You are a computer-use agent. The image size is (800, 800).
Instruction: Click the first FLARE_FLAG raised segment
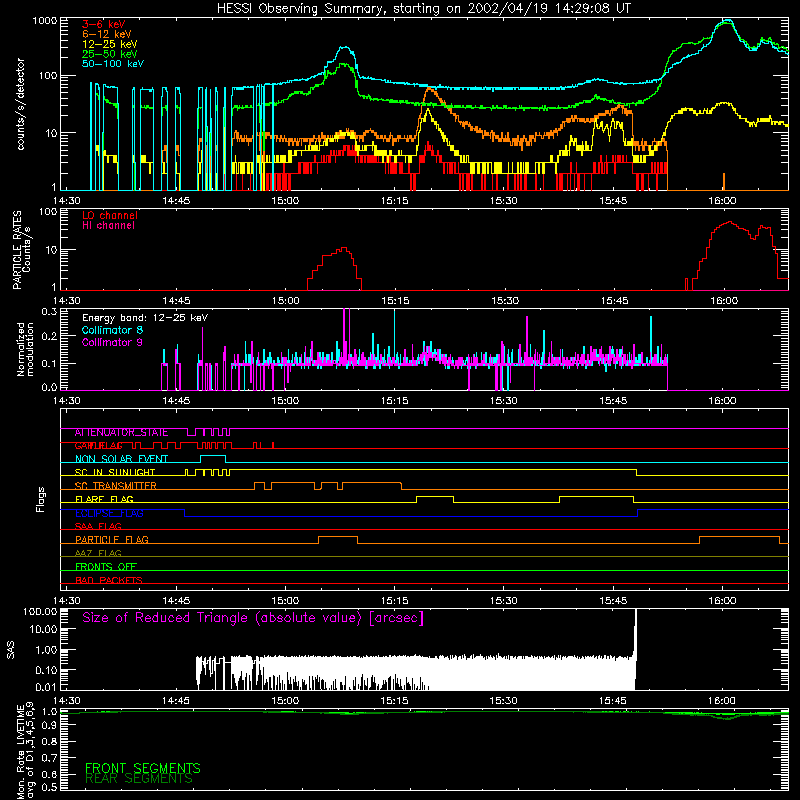(x=435, y=496)
